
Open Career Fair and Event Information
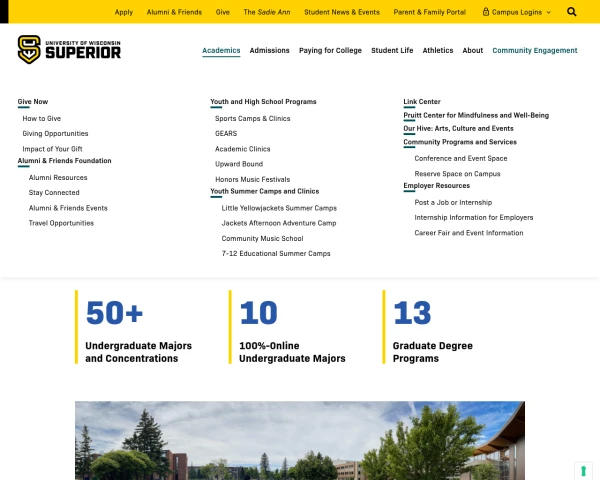tap(469, 233)
